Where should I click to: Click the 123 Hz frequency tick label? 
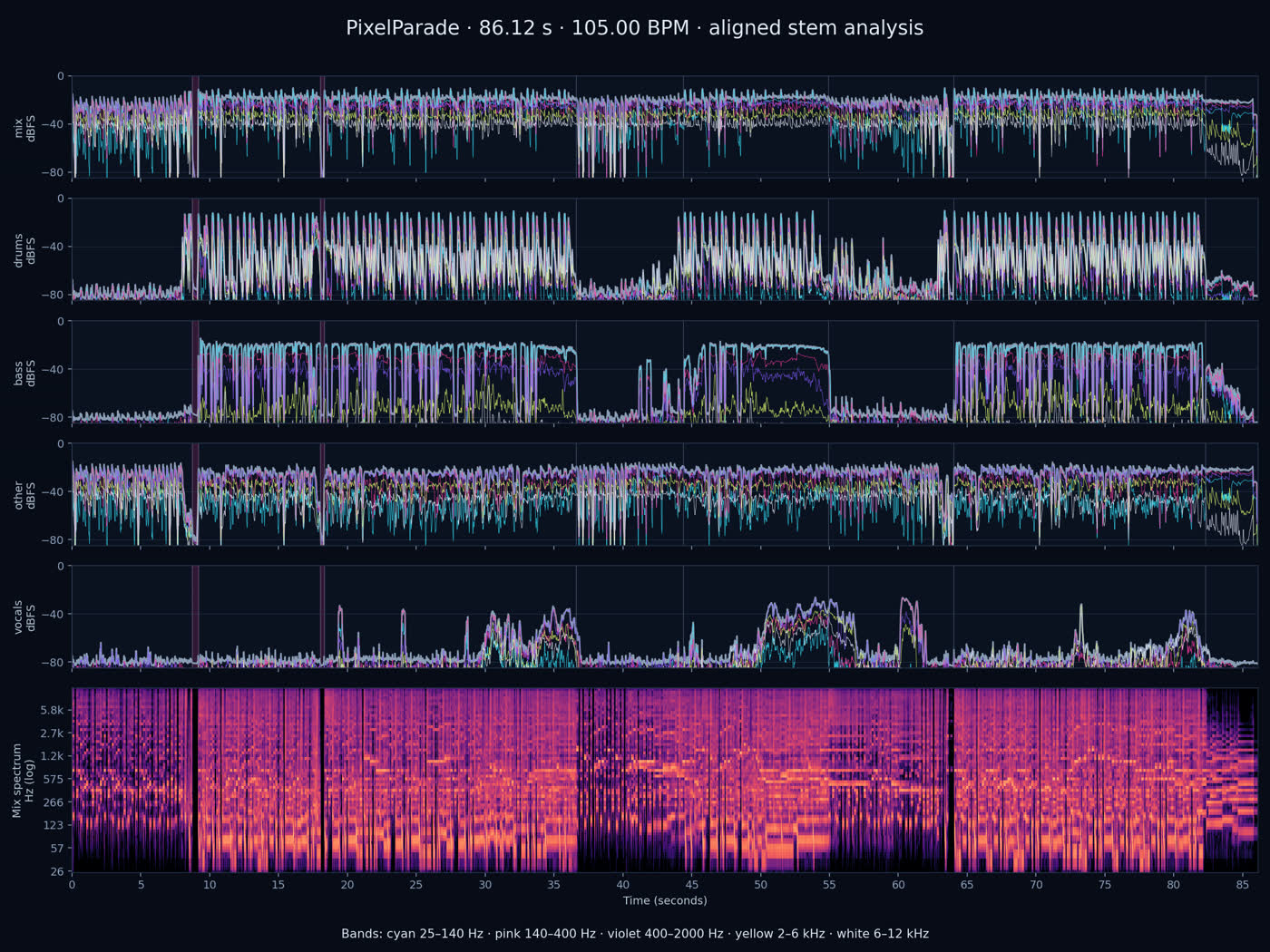(x=54, y=825)
